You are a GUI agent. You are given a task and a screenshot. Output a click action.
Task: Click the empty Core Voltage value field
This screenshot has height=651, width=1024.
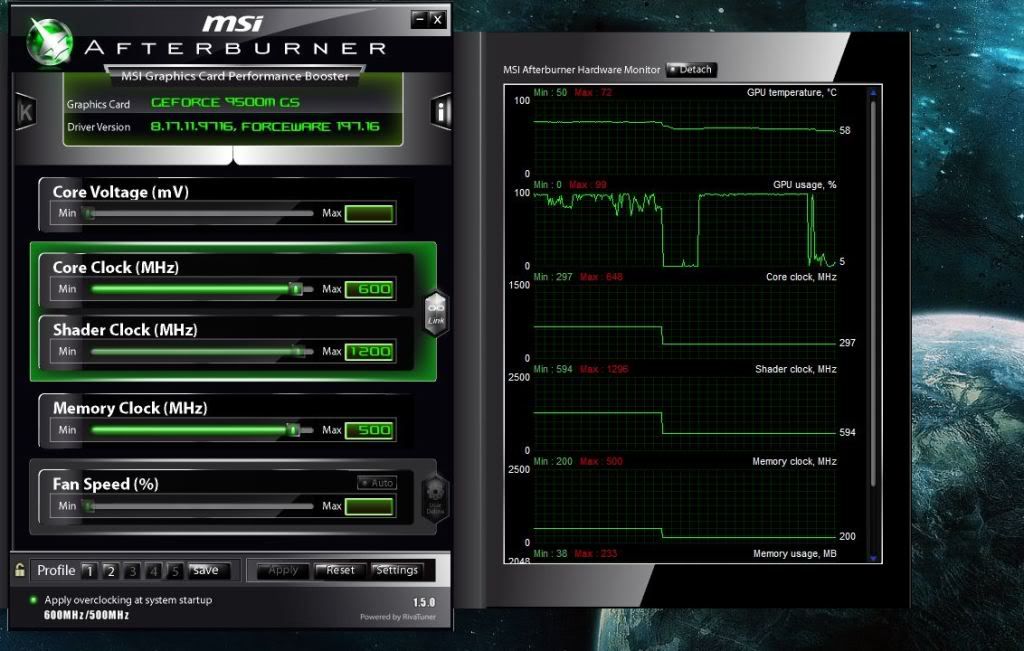[369, 214]
